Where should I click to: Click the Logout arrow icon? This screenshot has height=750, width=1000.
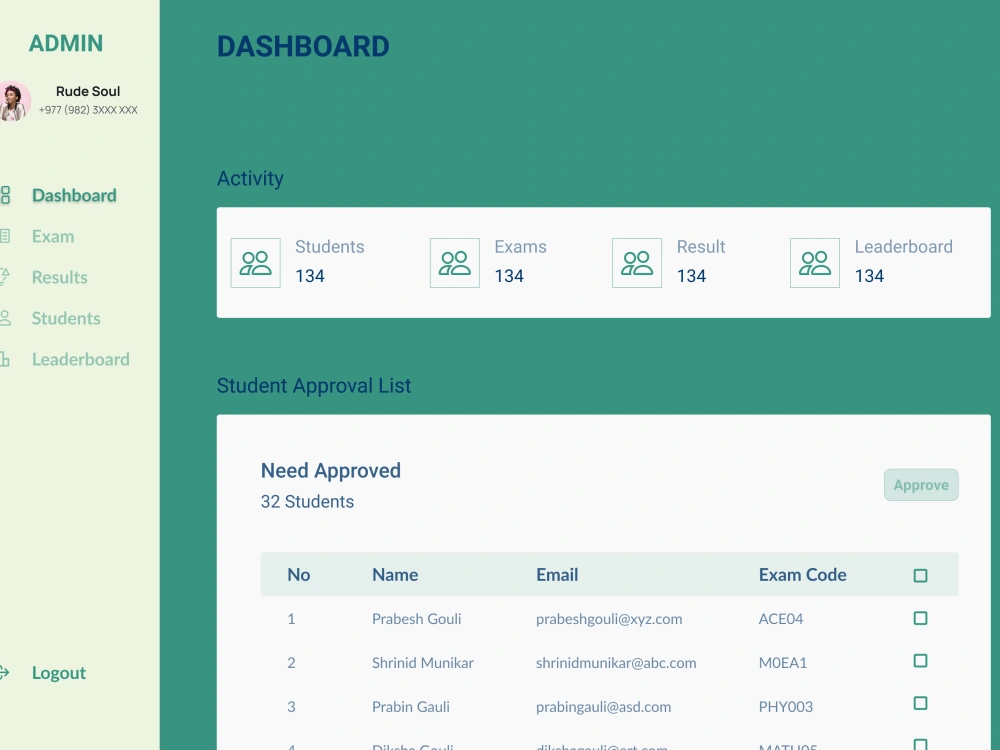click(x=4, y=672)
